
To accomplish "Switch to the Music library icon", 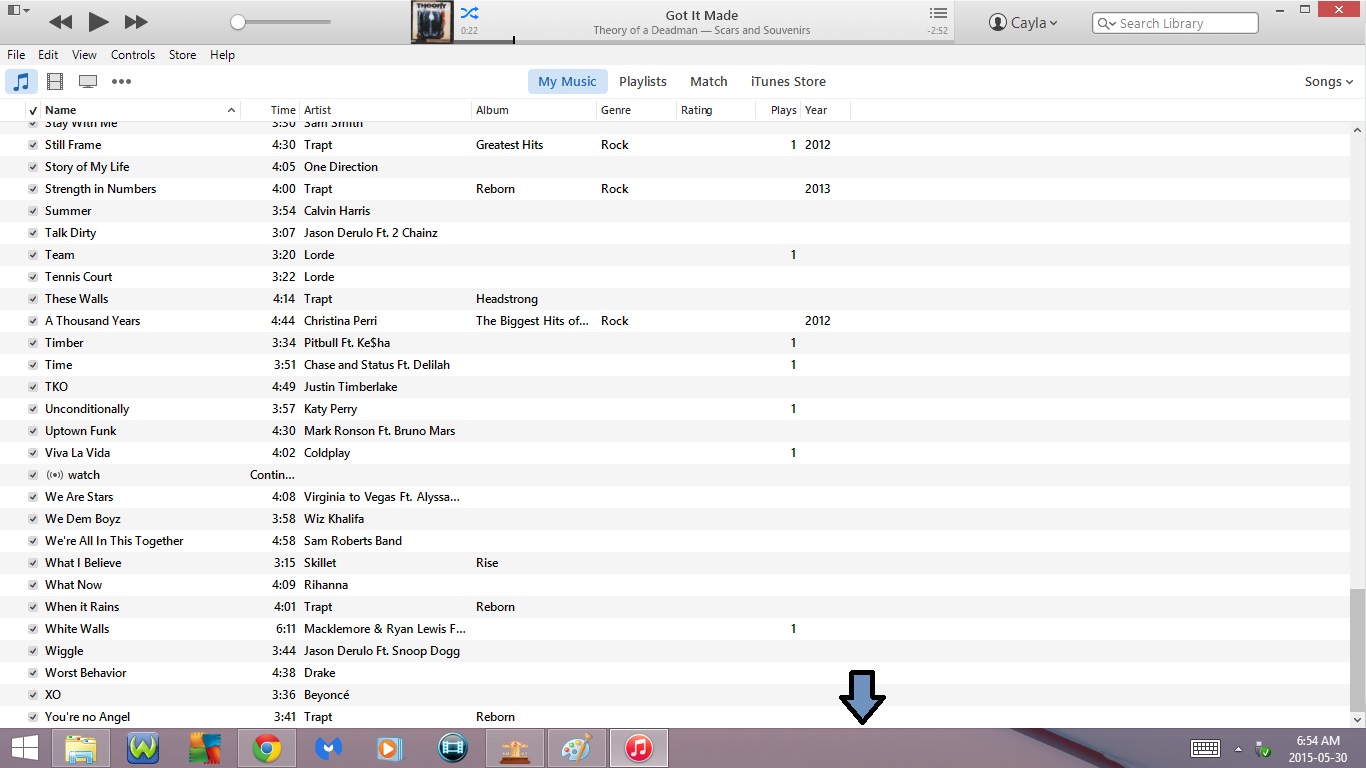I will (21, 82).
